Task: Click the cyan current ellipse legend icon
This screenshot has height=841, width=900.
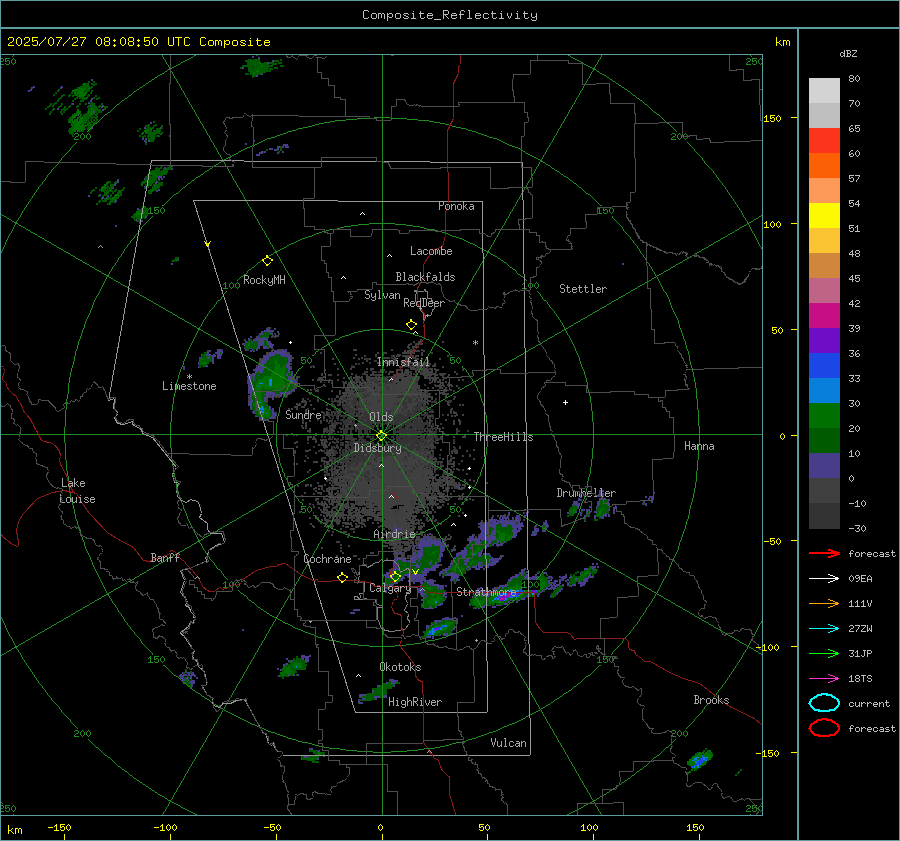Action: coord(824,703)
